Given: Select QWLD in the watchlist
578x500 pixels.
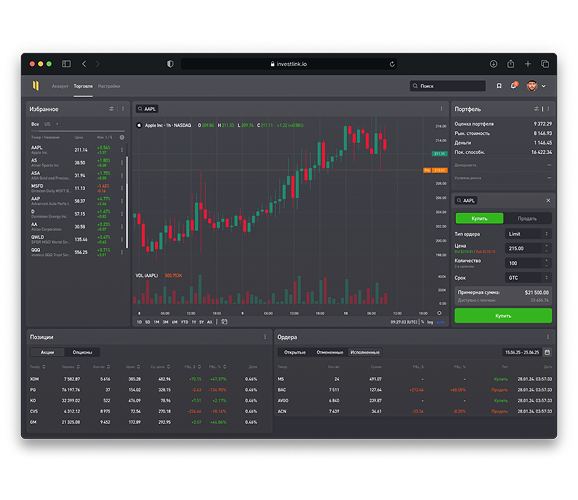Looking at the screenshot, I should (76, 239).
